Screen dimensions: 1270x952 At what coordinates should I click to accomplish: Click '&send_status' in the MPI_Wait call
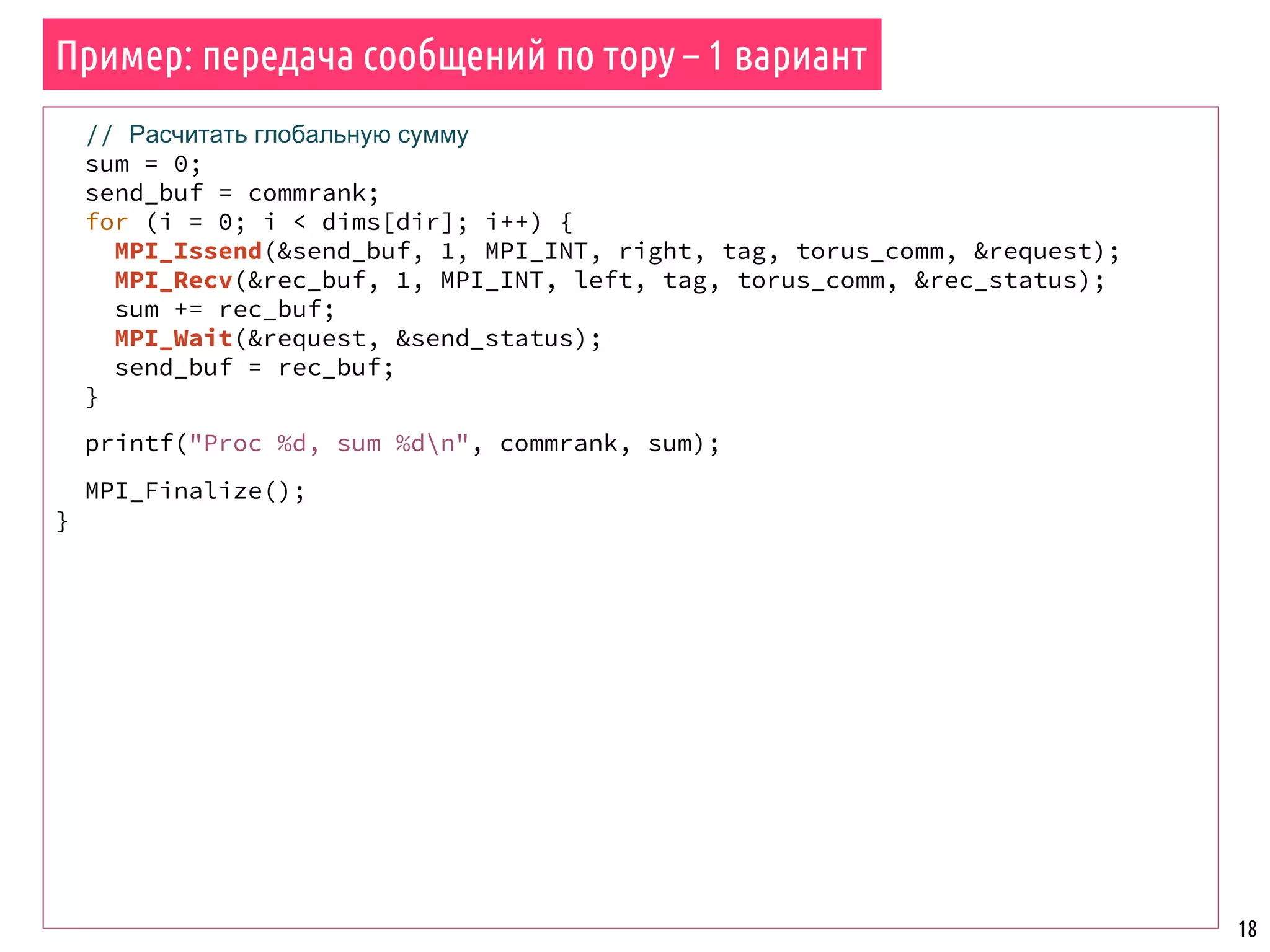coord(484,338)
